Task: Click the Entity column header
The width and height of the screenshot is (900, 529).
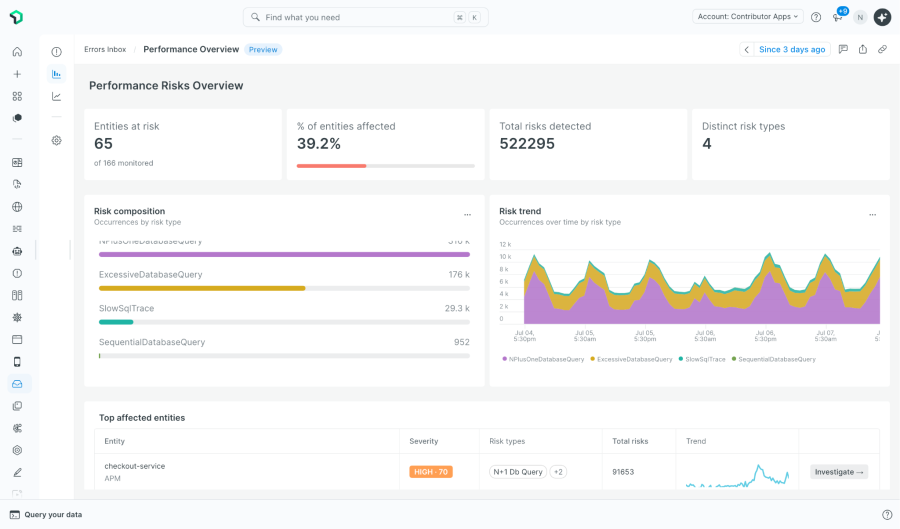Action: pos(114,441)
